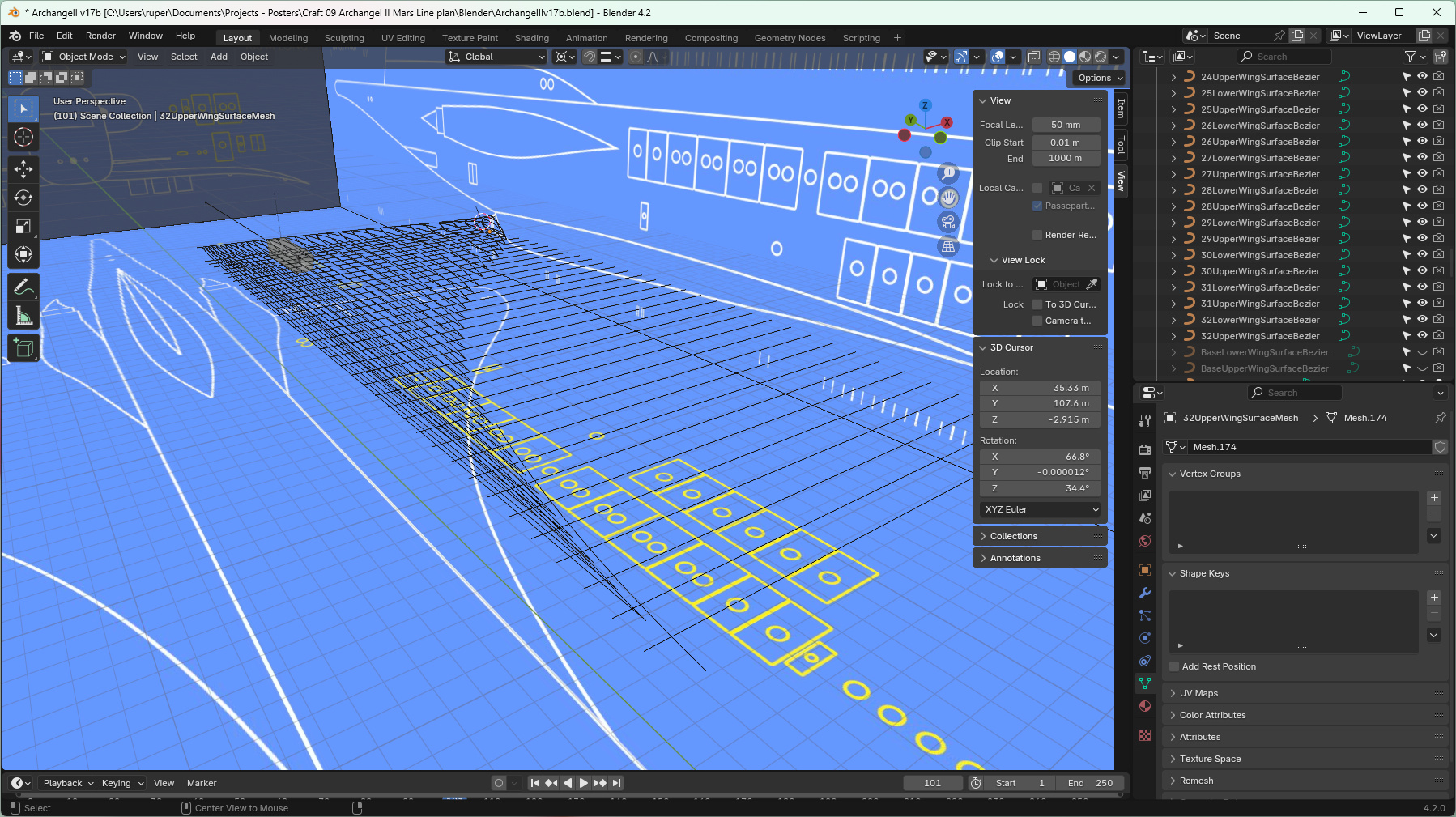
Task: Open the Keying popover
Action: tap(122, 783)
